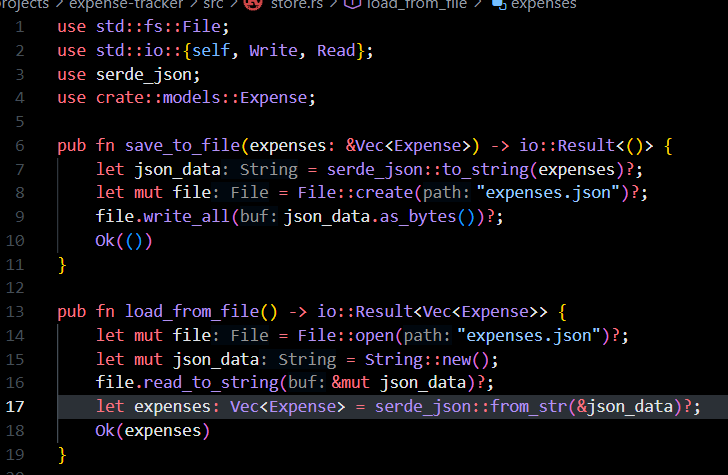The image size is (728, 475).
Task: Click the write_all method call
Action: coord(186,217)
